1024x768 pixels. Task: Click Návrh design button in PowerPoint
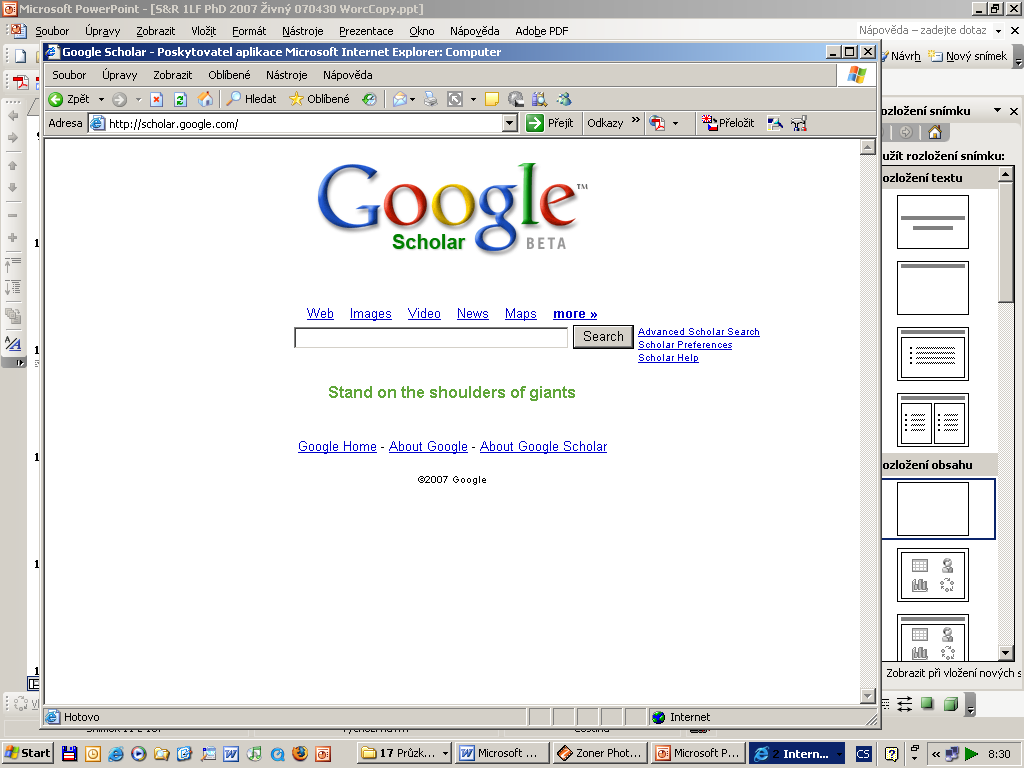coord(901,56)
